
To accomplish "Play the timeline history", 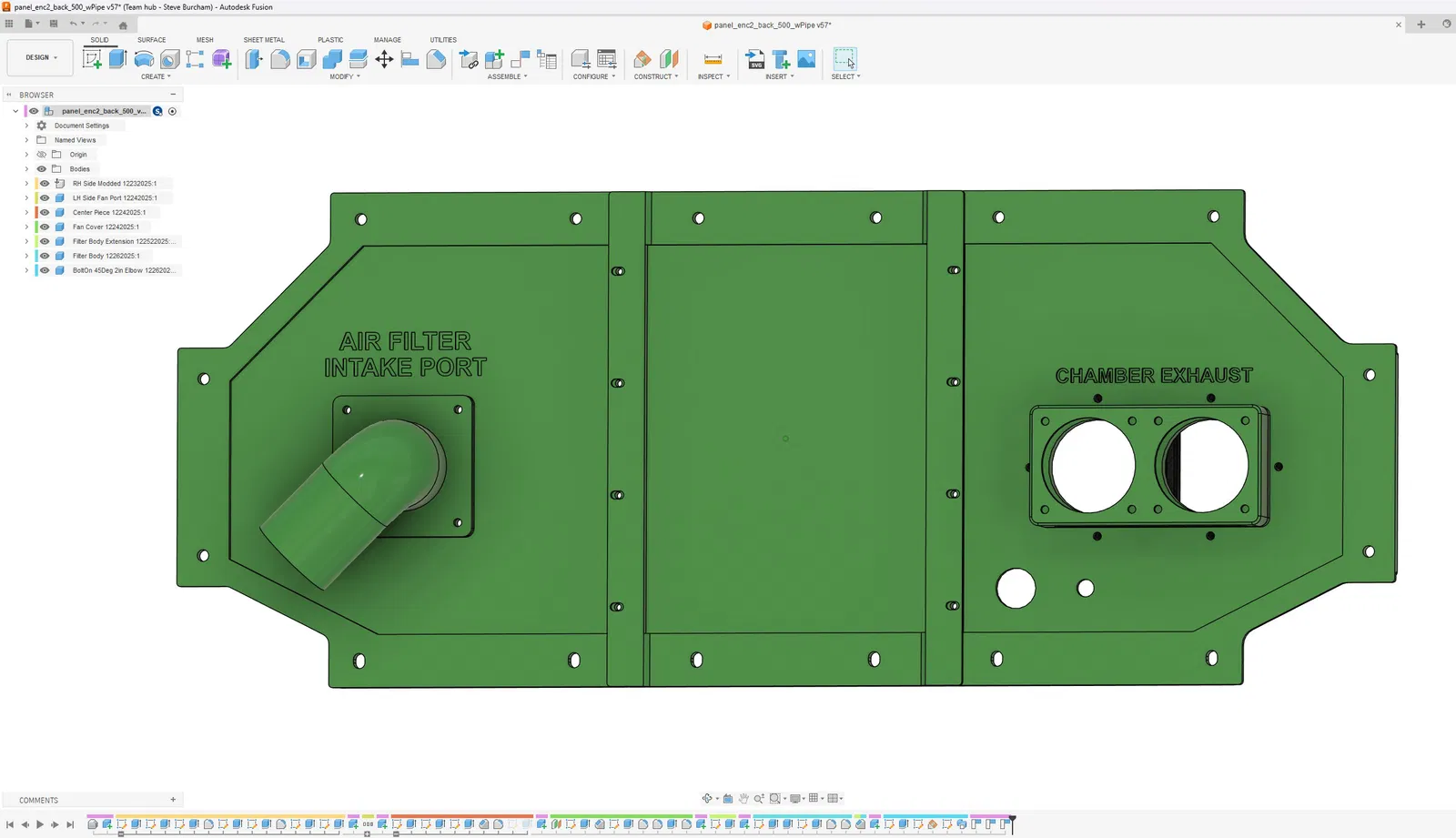I will tap(40, 824).
